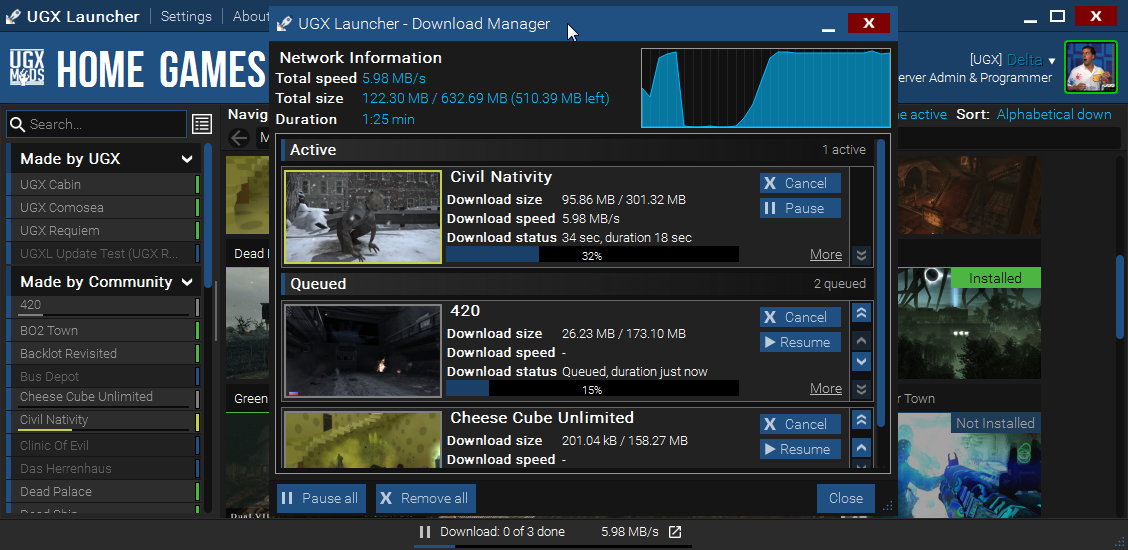Move 420 download up one position
The width and height of the screenshot is (1128, 550).
pyautogui.click(x=861, y=341)
